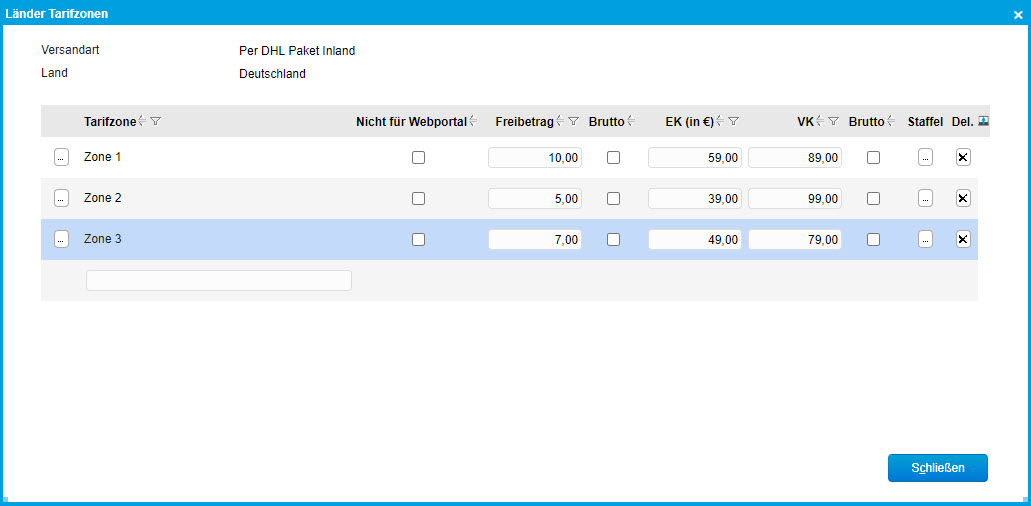Viewport: 1031px width, 506px height.
Task: Click the 'Versandart' label
Action: 70,50
